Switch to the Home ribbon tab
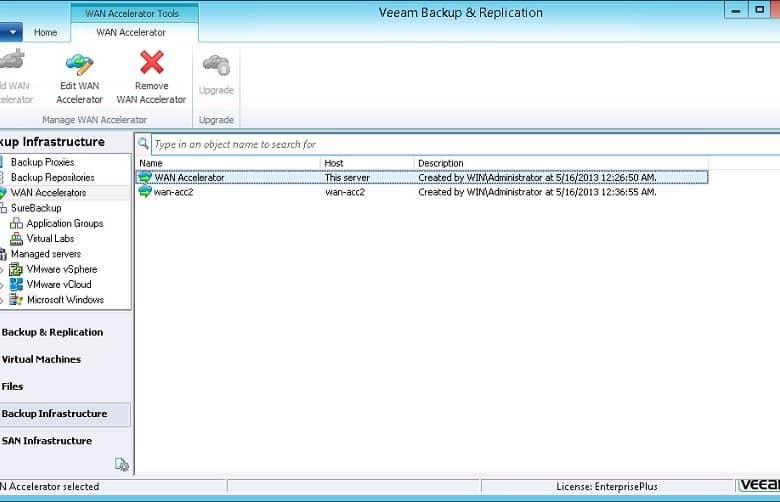The width and height of the screenshot is (780, 502). point(45,32)
